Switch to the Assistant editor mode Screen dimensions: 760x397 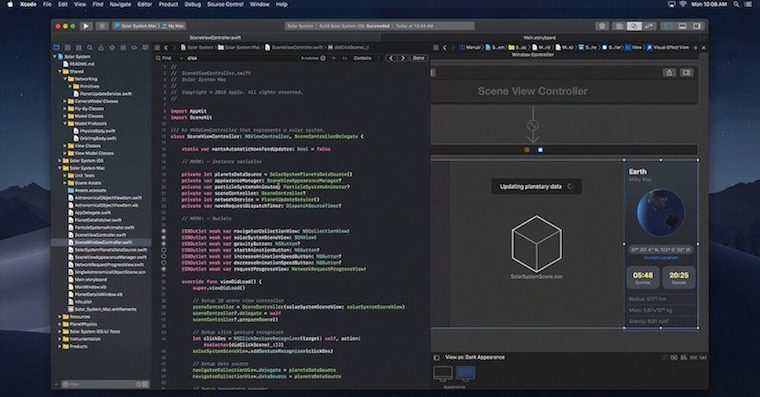(634, 26)
